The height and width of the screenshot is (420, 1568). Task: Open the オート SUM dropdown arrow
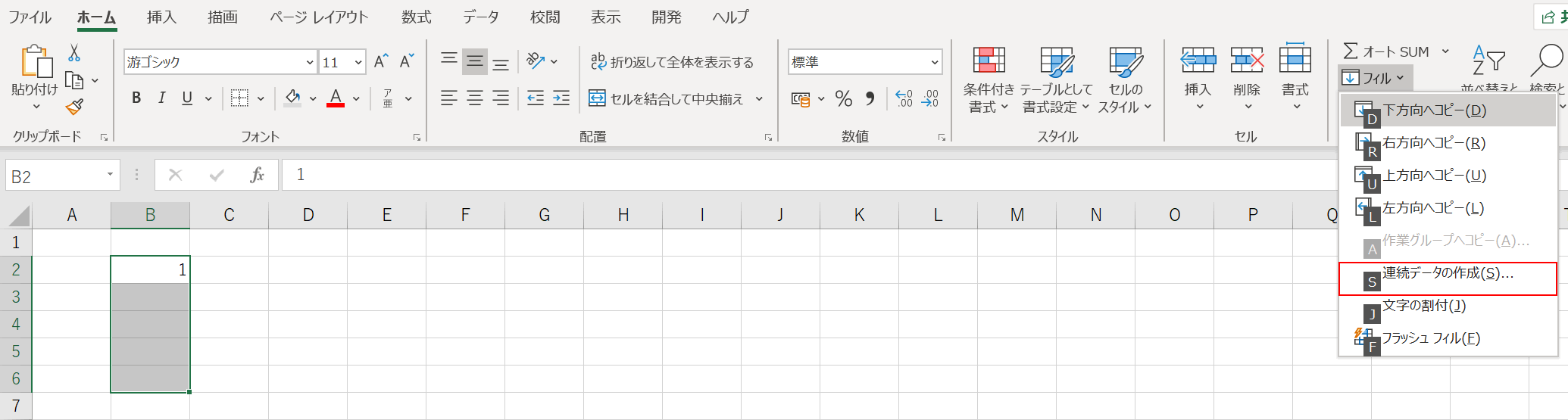(1445, 51)
